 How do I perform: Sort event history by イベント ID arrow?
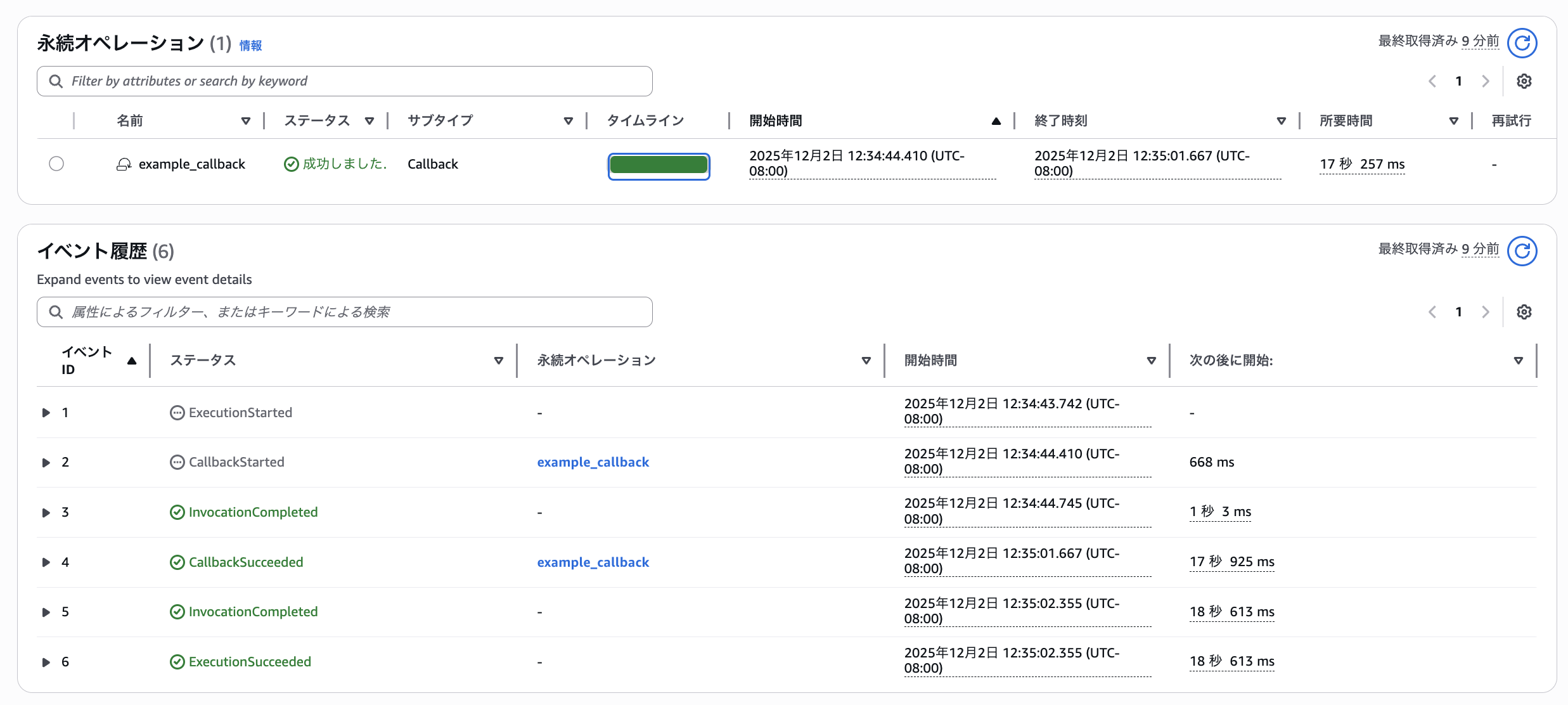(x=132, y=361)
